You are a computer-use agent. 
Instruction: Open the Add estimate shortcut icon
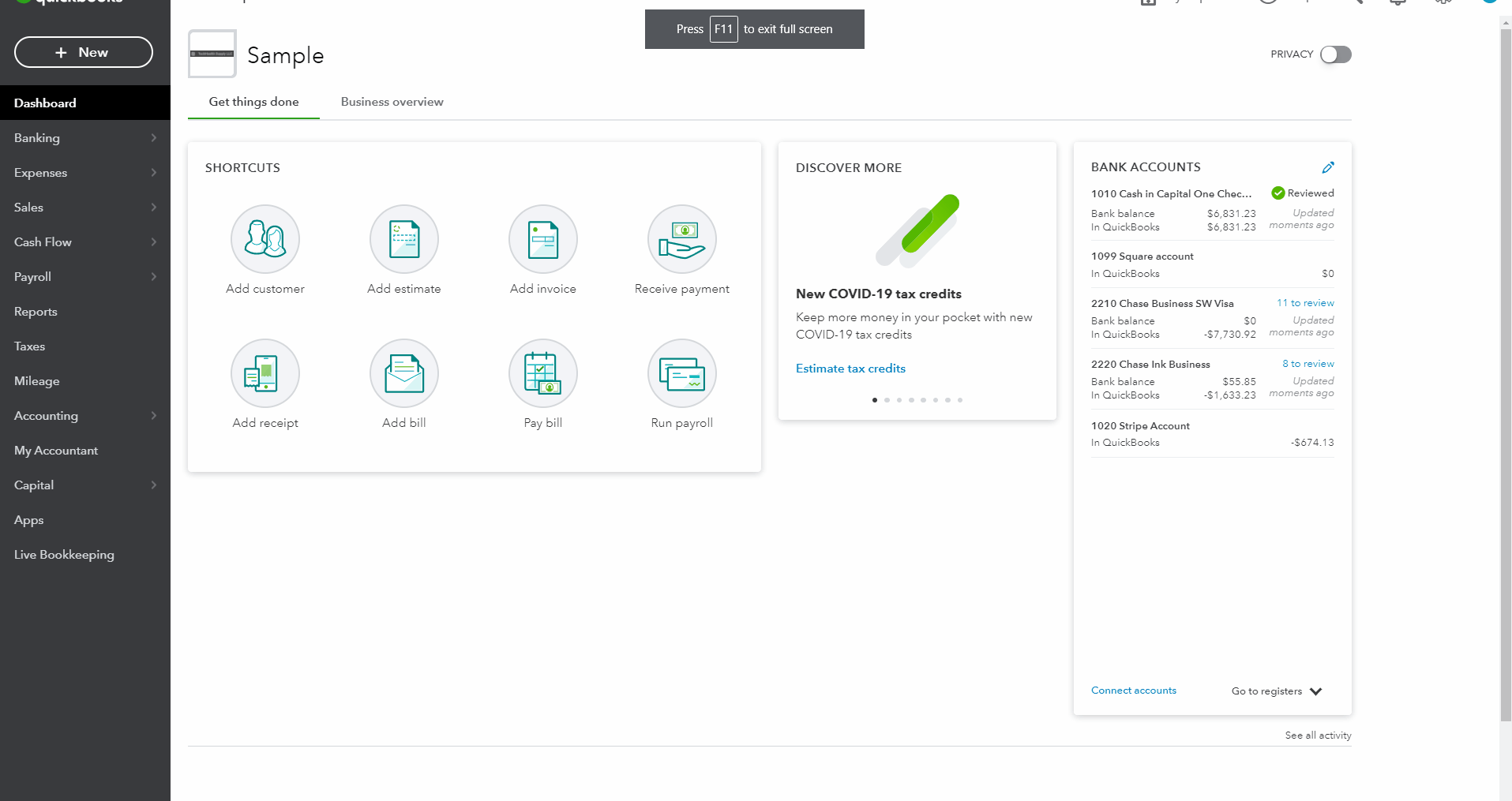click(x=404, y=239)
